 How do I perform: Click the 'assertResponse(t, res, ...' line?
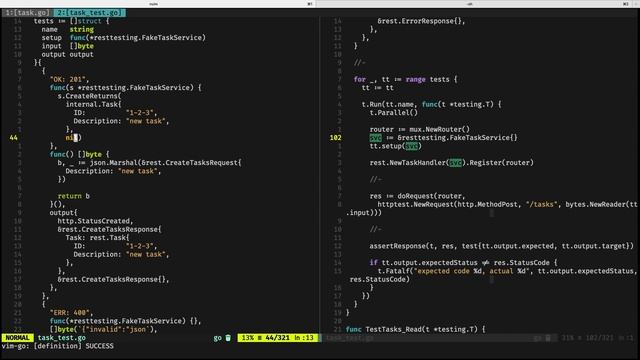[501, 246]
